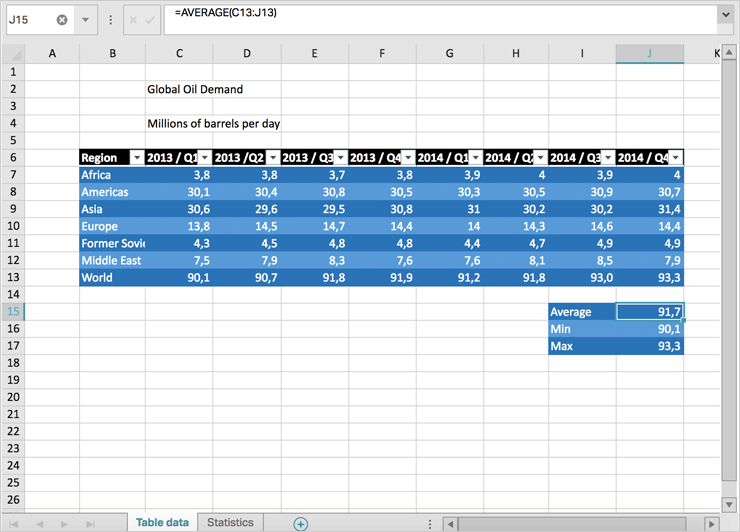Click the formula cancel X icon
Image resolution: width=740 pixels, height=532 pixels.
(x=134, y=20)
